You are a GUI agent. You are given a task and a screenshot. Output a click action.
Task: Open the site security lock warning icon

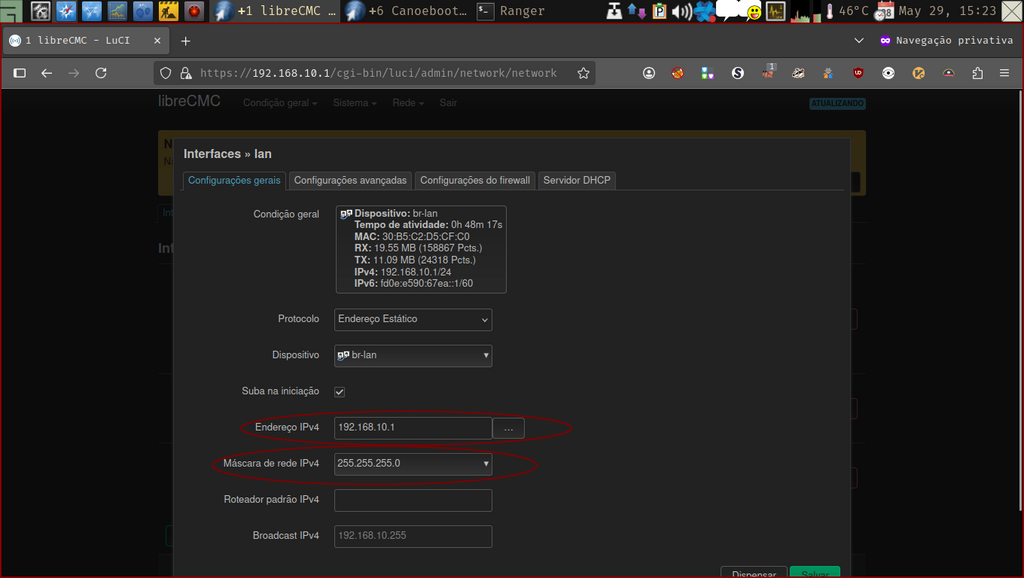coord(186,73)
